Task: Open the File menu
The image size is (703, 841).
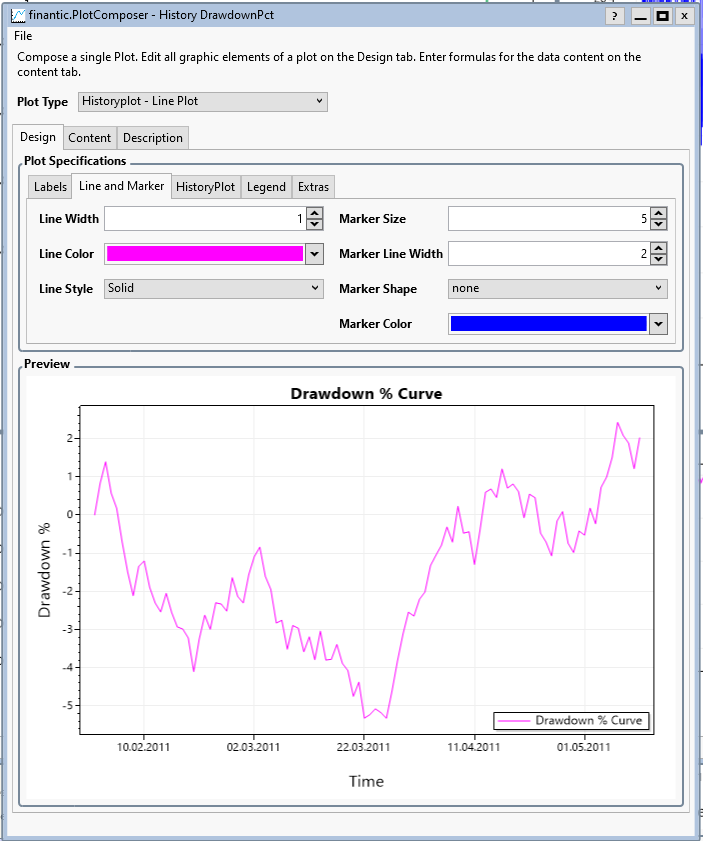Action: [x=23, y=36]
